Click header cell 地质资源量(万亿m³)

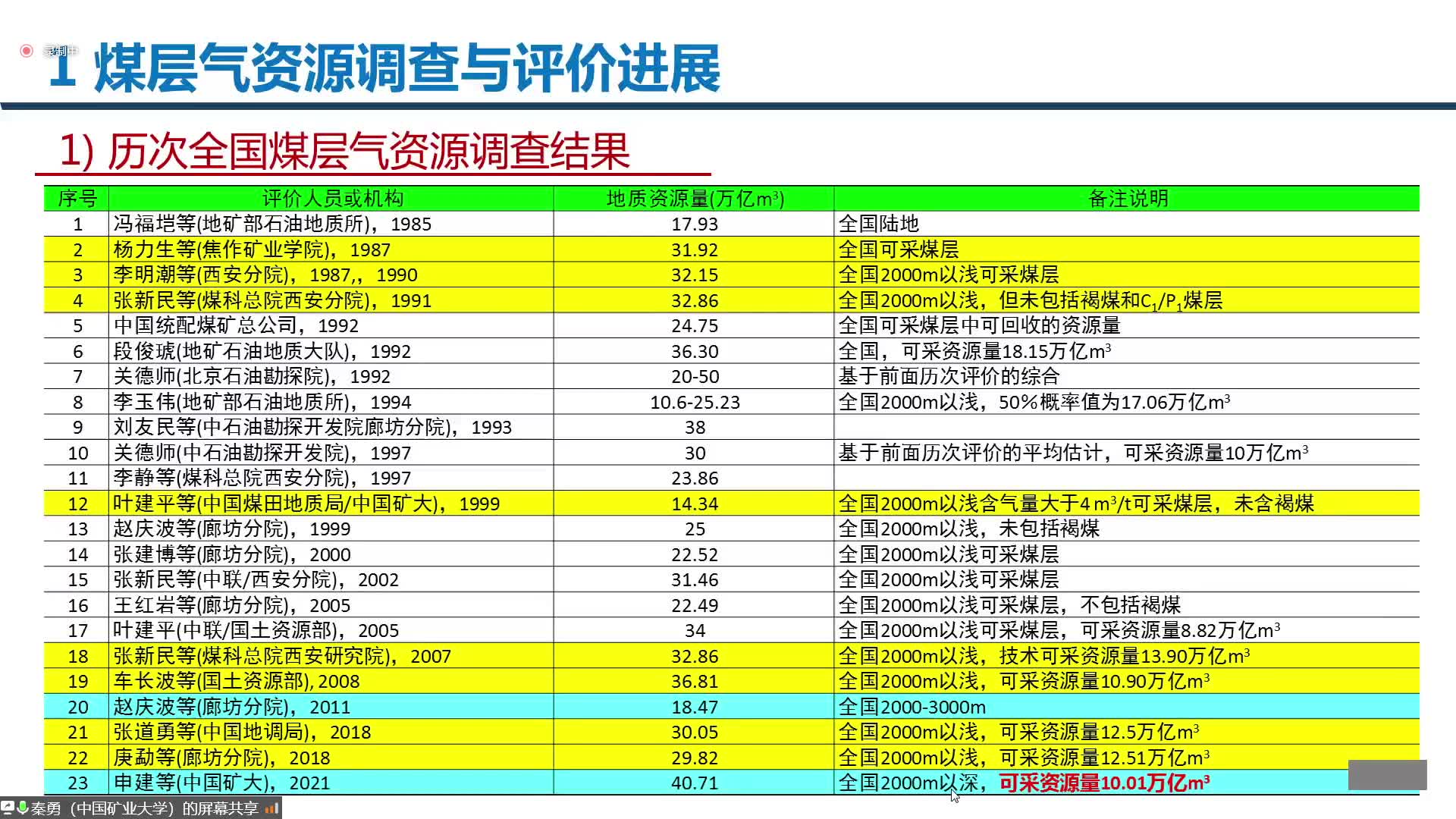click(694, 199)
